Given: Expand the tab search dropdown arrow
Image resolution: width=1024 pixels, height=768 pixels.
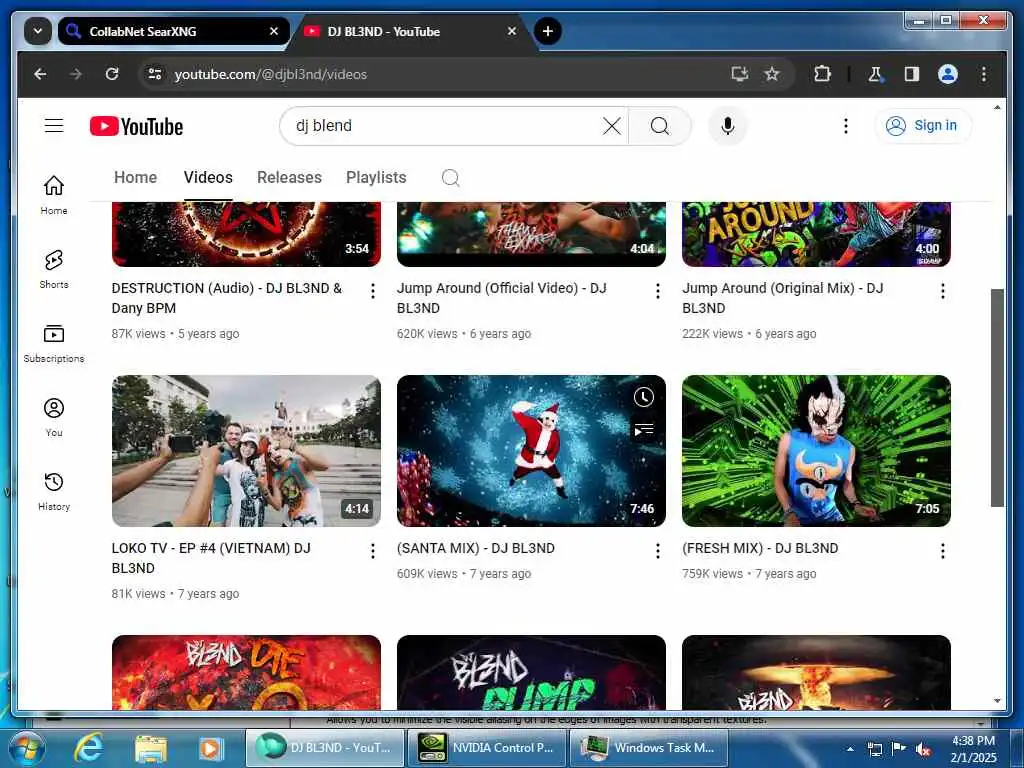Looking at the screenshot, I should tap(38, 31).
